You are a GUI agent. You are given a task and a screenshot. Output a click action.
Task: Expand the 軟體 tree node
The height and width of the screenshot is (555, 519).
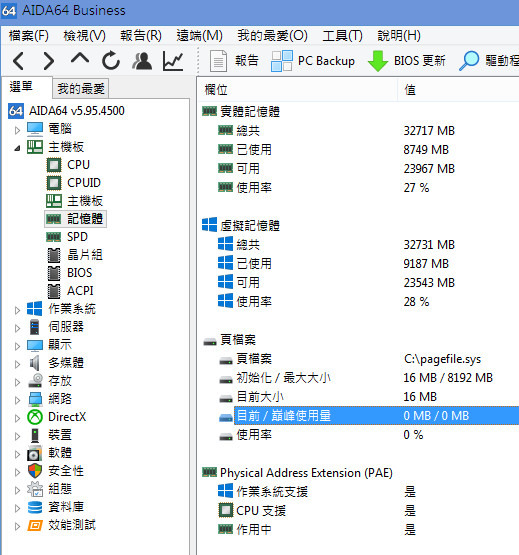pyautogui.click(x=17, y=454)
